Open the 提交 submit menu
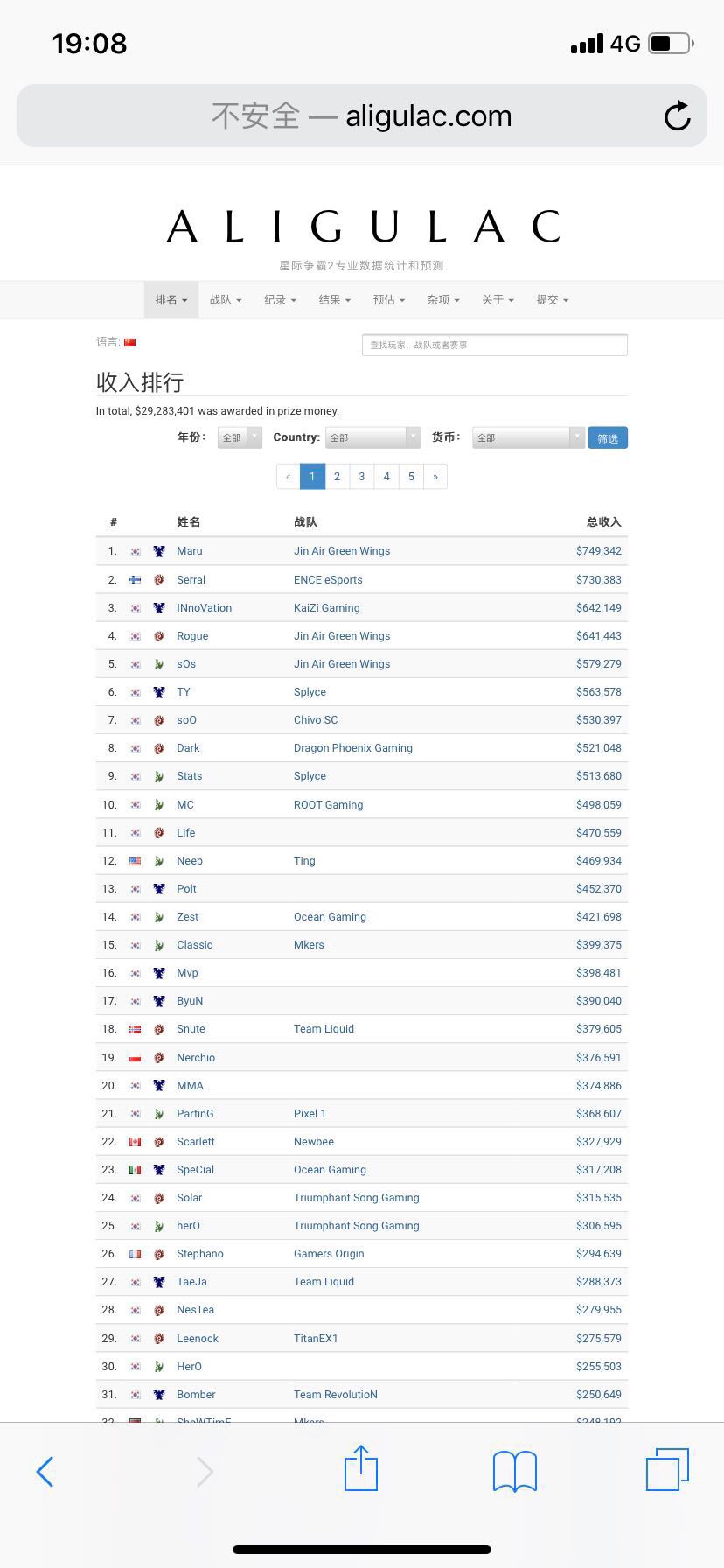Viewport: 724px width, 1568px height. click(x=553, y=300)
